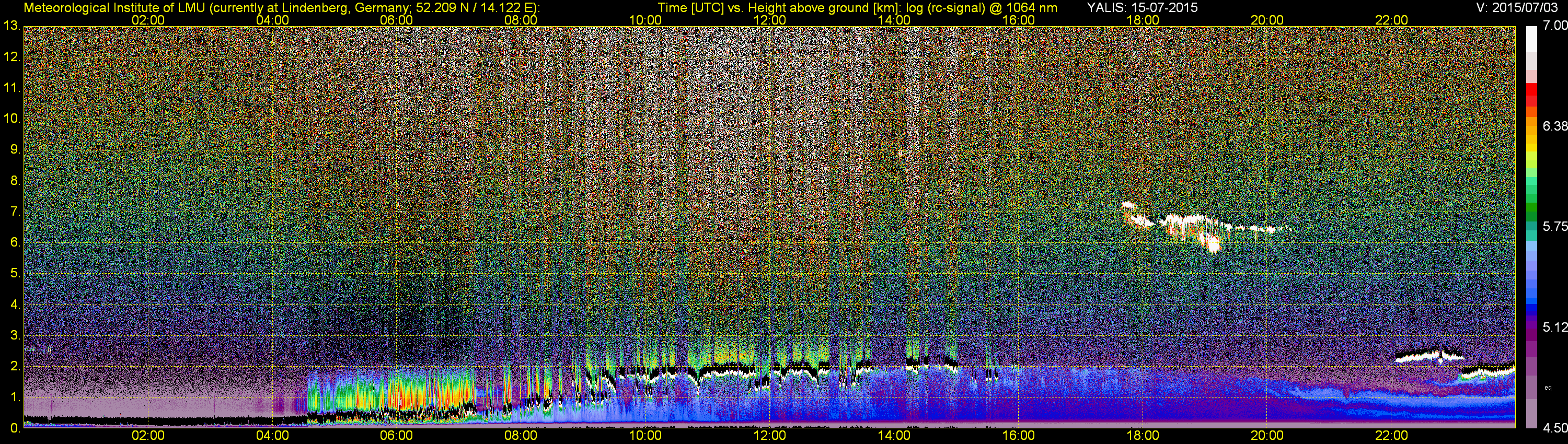
Task: Click the 18:00 label on the bottom time axis
Action: [1143, 436]
